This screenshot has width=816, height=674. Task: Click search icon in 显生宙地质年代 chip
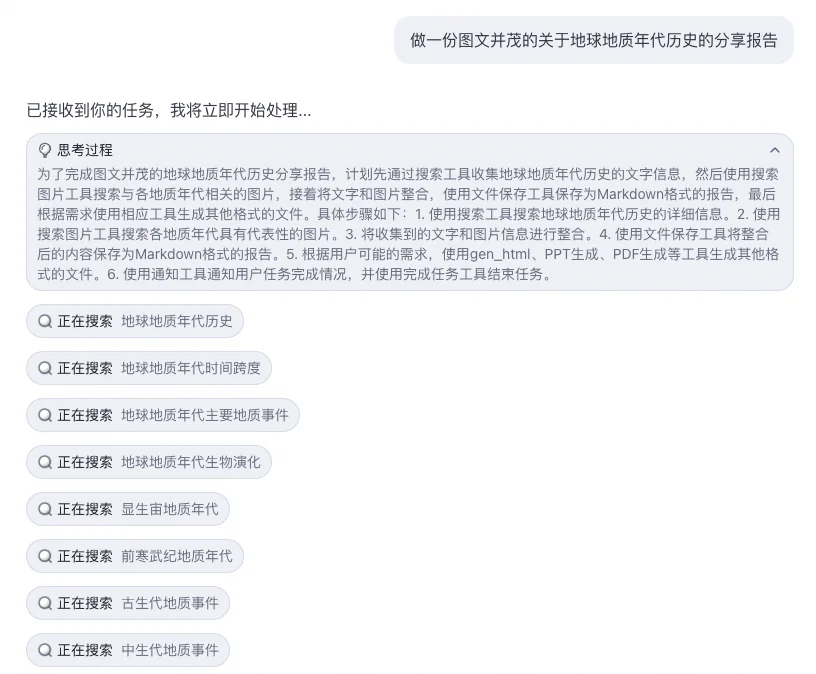(45, 509)
